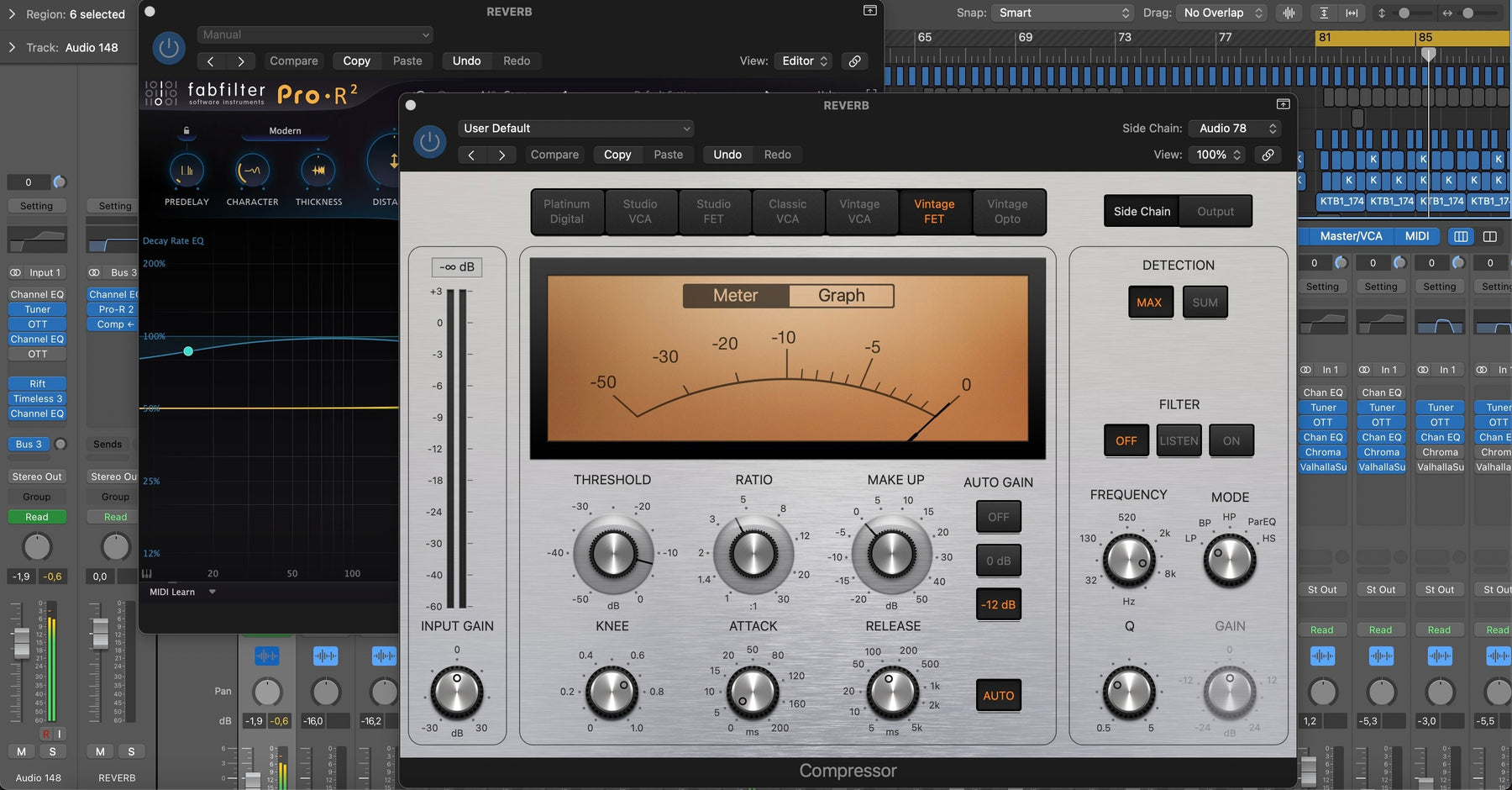
Task: Open the View Editor dropdown
Action: [804, 61]
